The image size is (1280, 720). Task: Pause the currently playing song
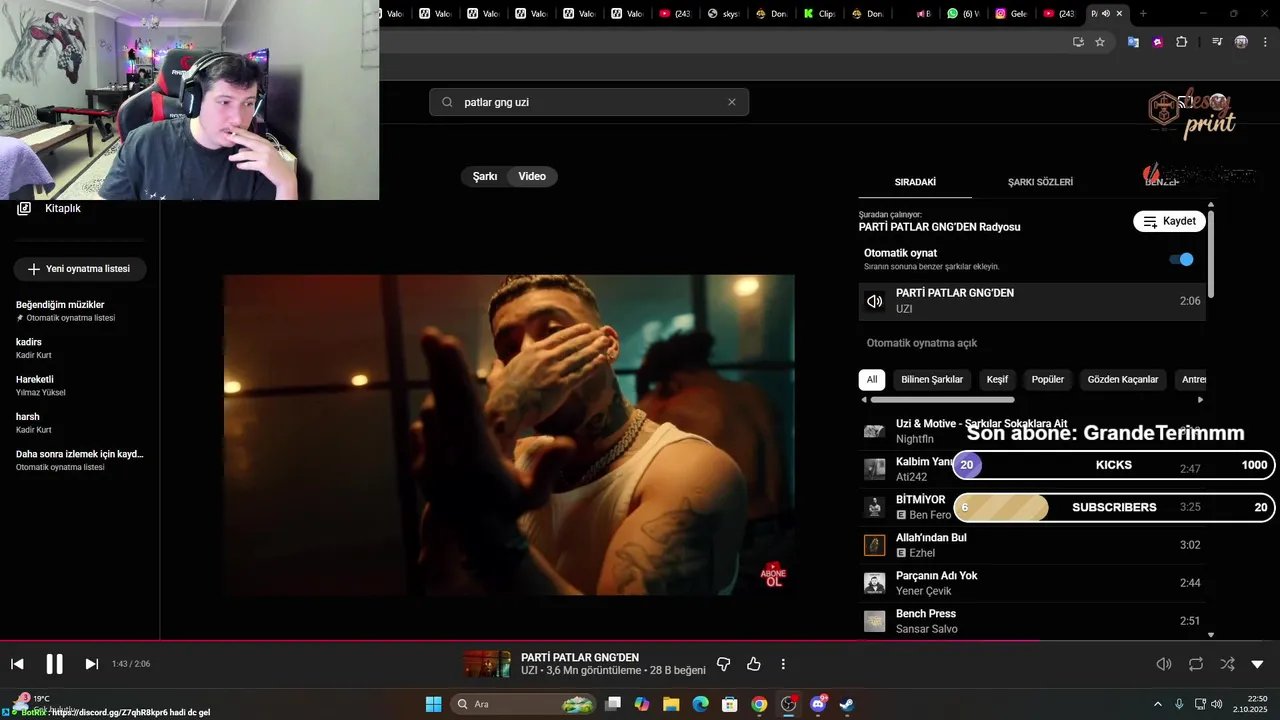click(54, 664)
